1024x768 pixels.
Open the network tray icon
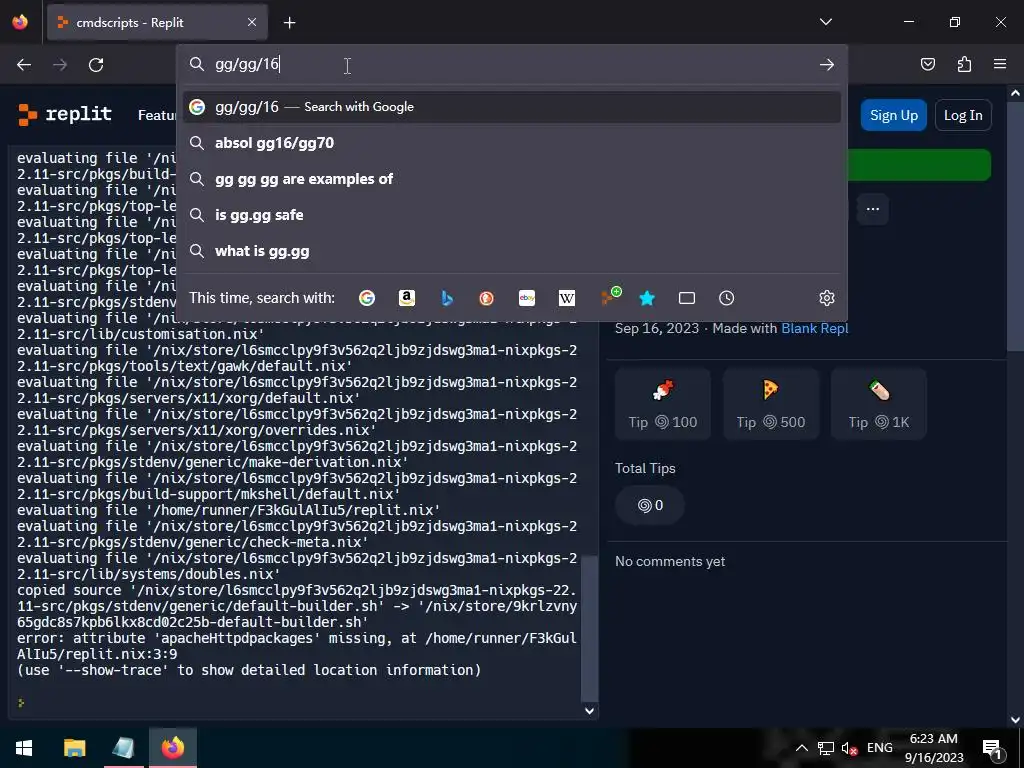[825, 748]
